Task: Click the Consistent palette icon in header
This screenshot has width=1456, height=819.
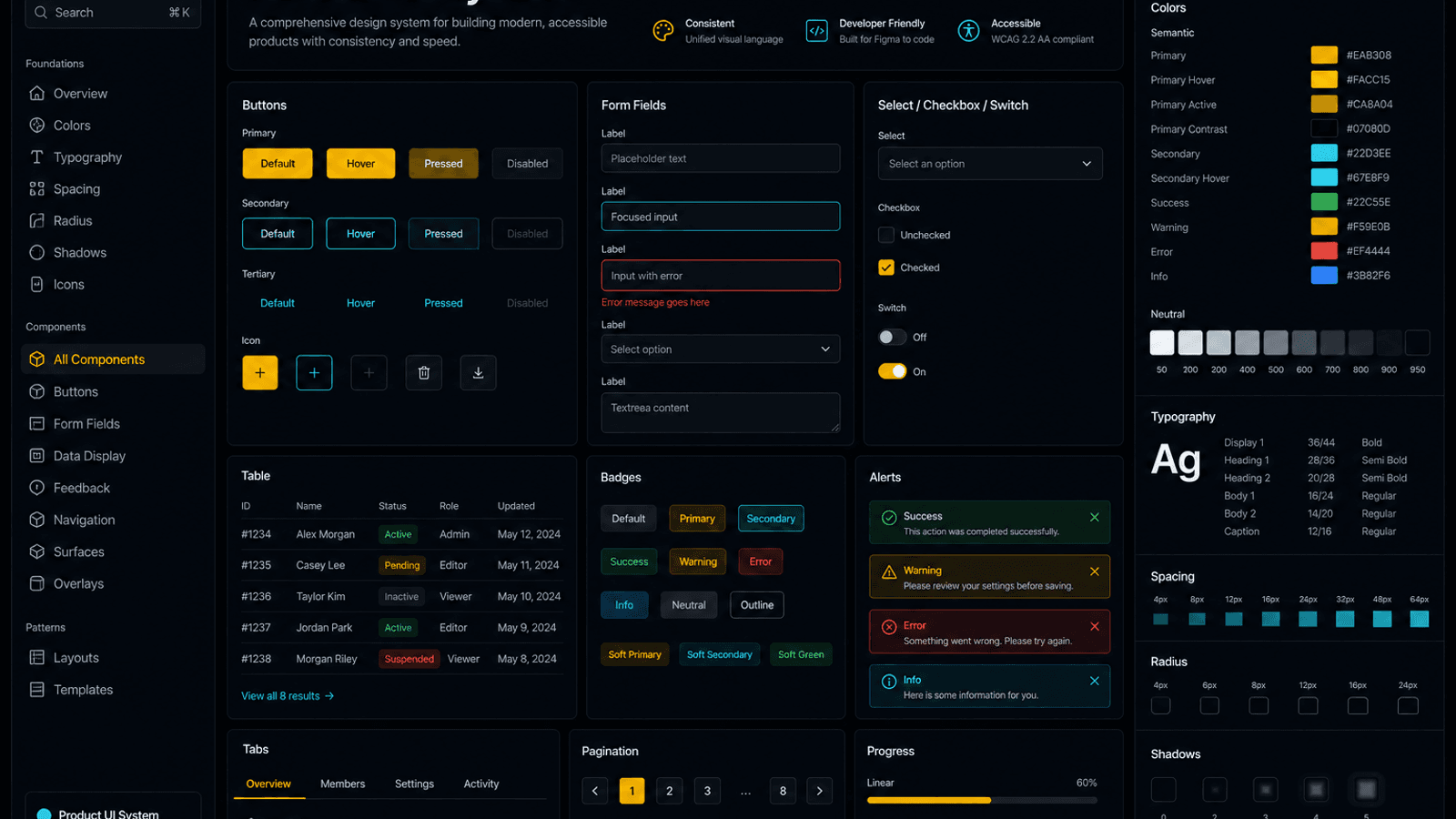Action: click(663, 31)
